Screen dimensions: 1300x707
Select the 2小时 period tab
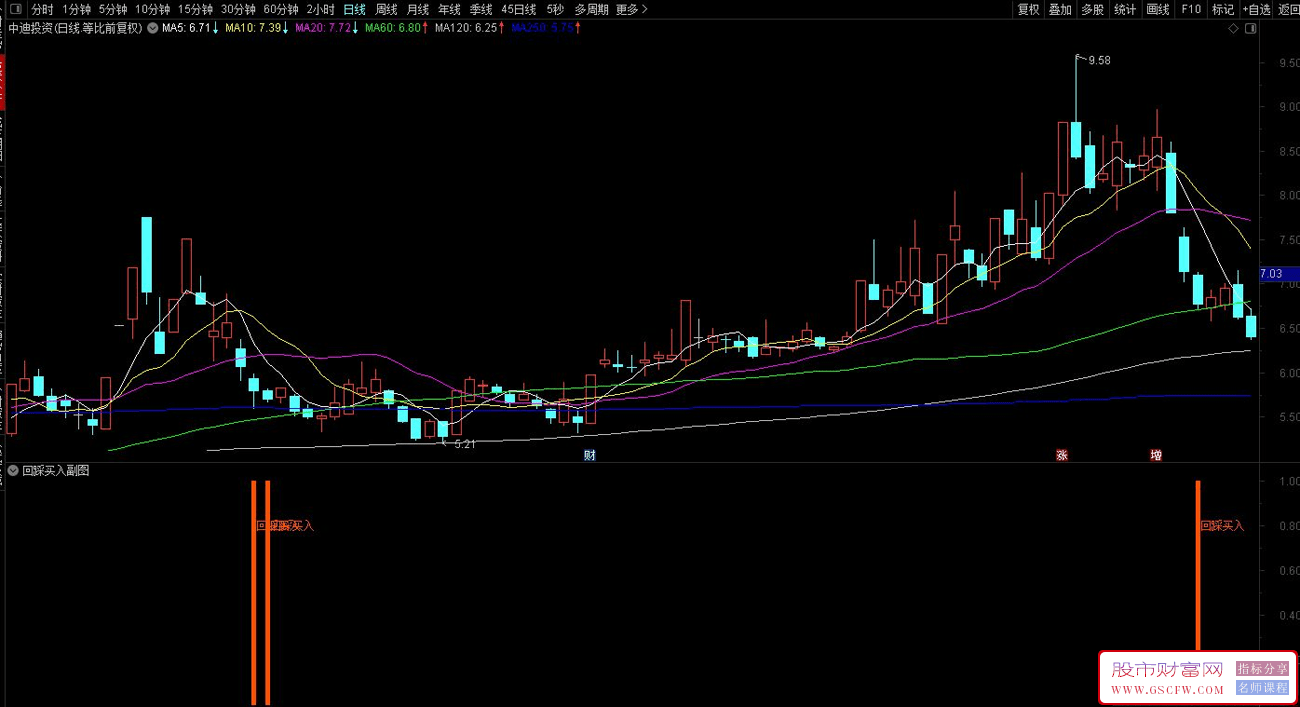321,9
